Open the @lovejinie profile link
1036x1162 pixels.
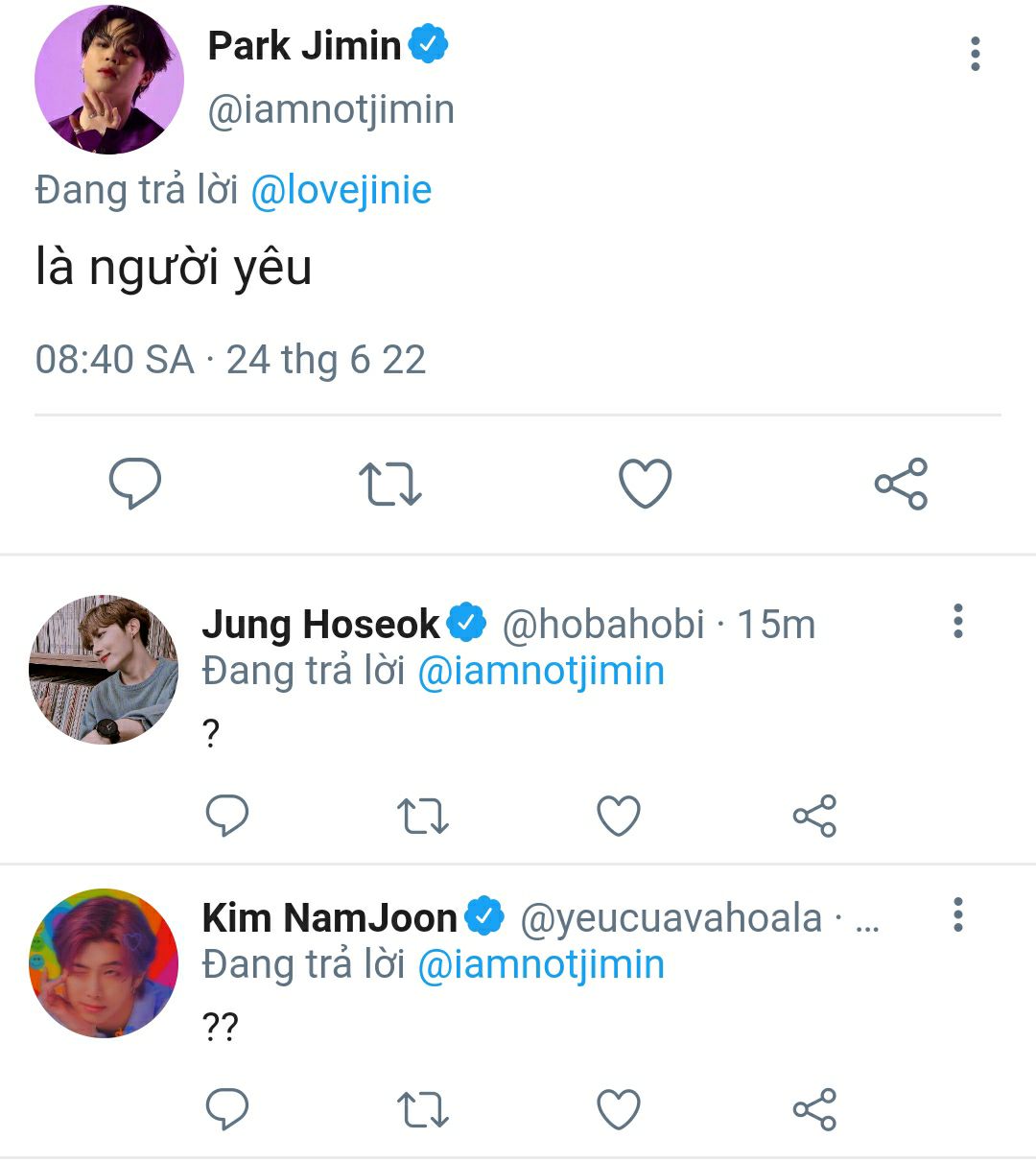coord(341,190)
